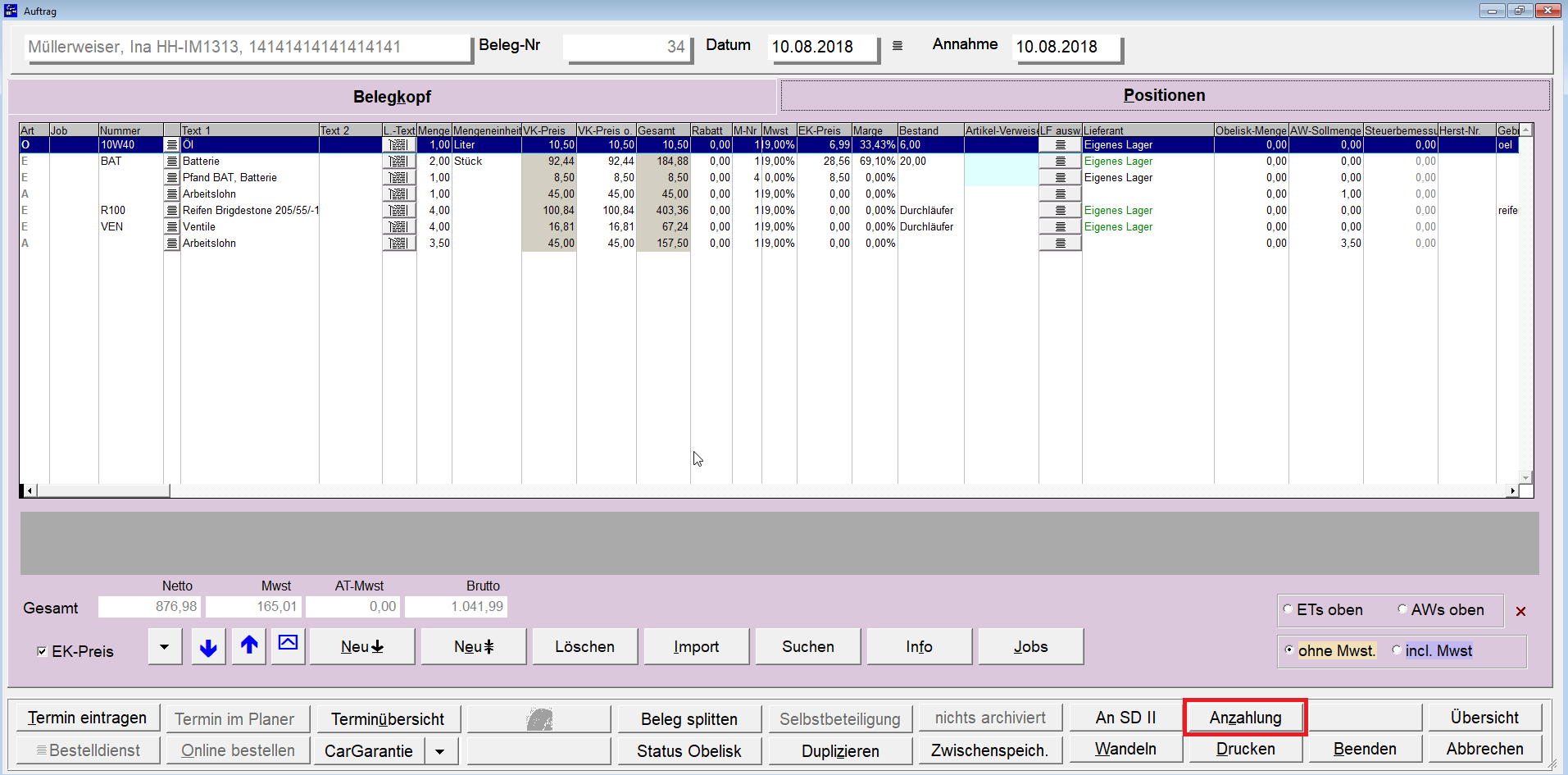The height and width of the screenshot is (775, 1568).
Task: Click Termin eintragen button
Action: [87, 718]
